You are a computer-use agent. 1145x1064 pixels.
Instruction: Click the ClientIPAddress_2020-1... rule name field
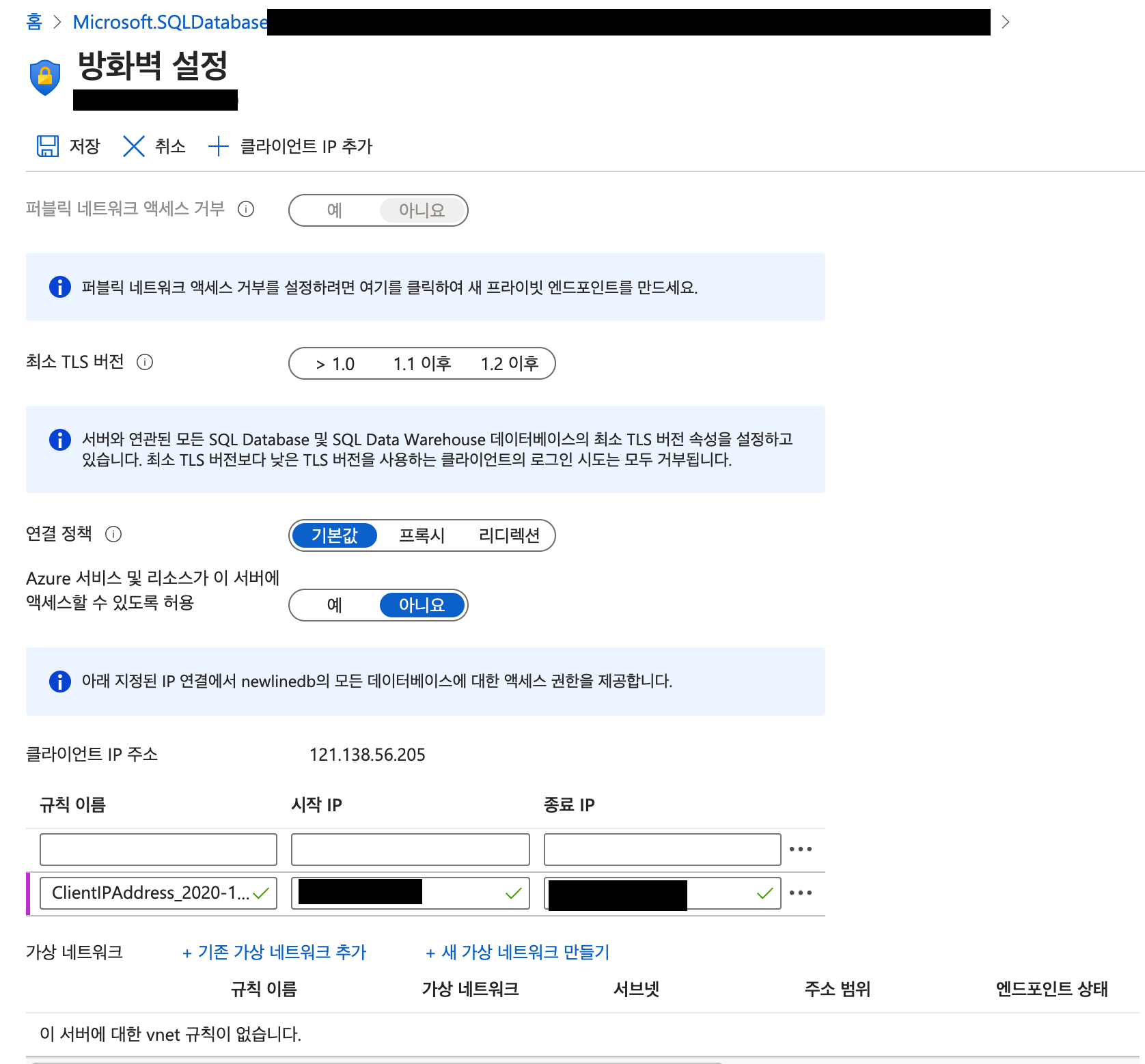pos(158,893)
